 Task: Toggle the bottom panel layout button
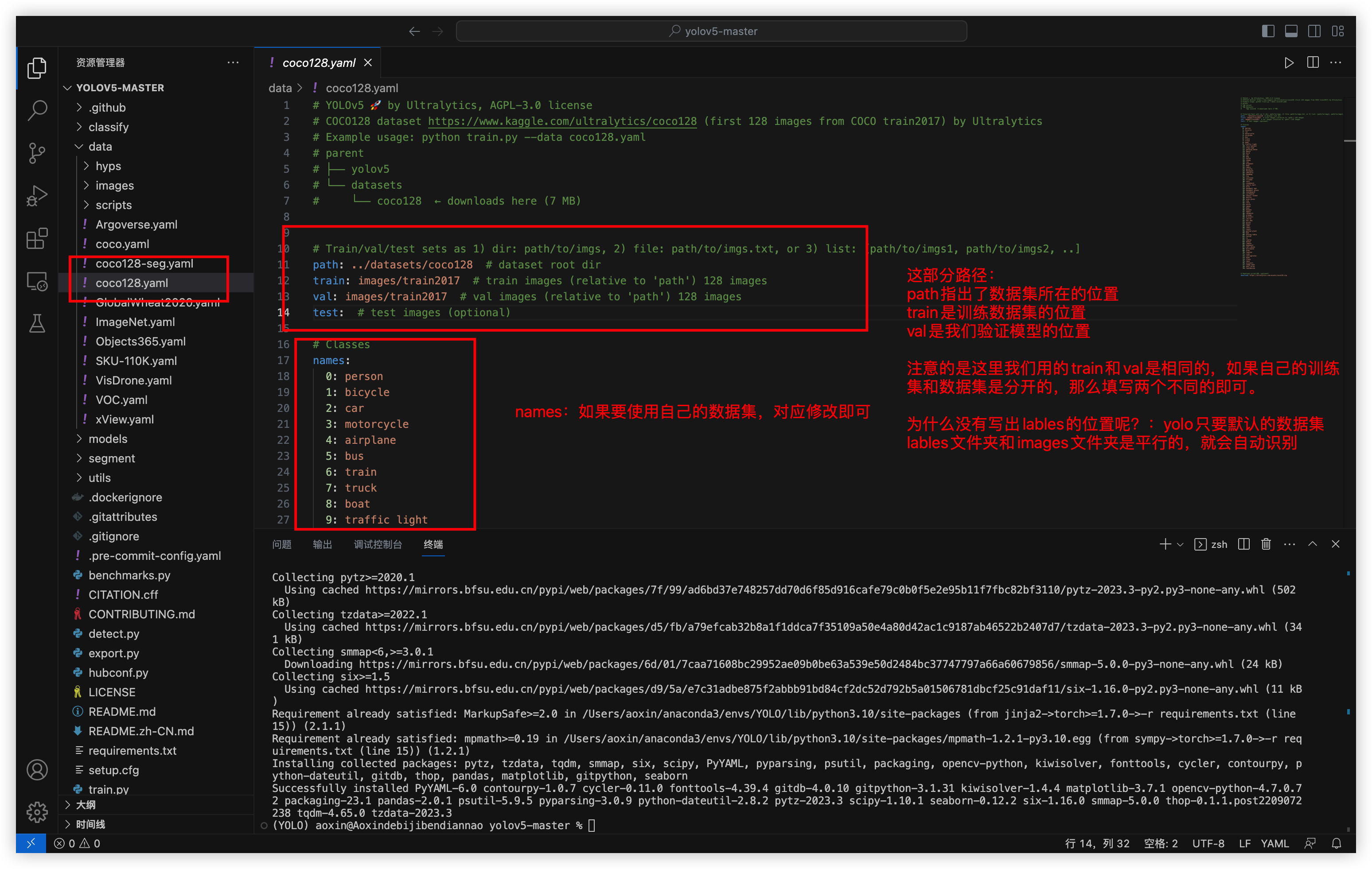(x=1291, y=31)
